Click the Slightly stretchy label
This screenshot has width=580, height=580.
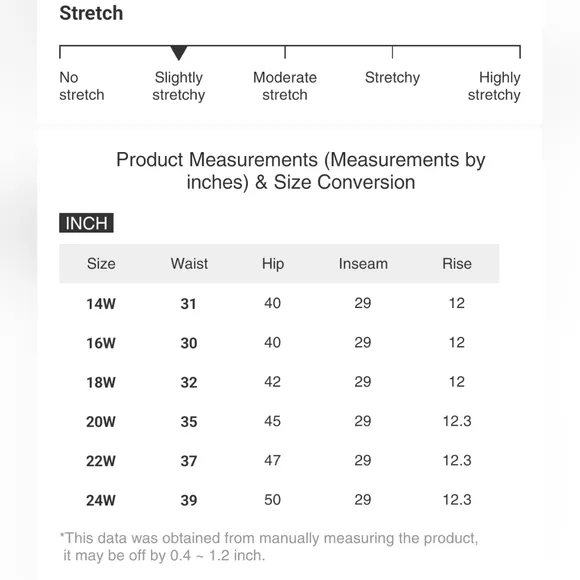tap(179, 86)
